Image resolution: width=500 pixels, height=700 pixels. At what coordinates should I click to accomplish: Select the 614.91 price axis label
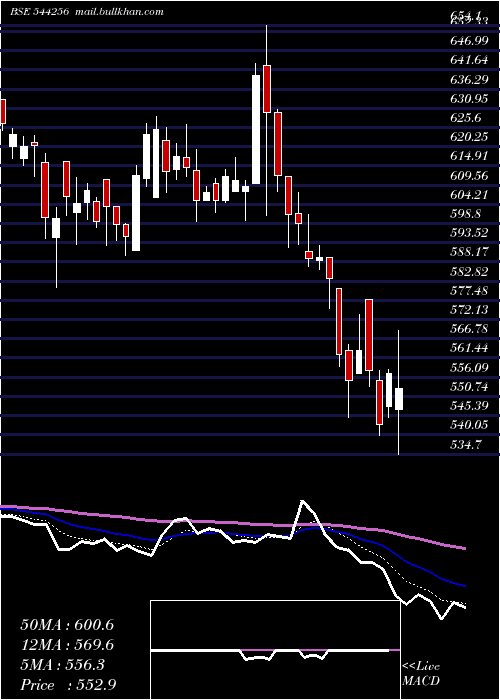[x=468, y=156]
